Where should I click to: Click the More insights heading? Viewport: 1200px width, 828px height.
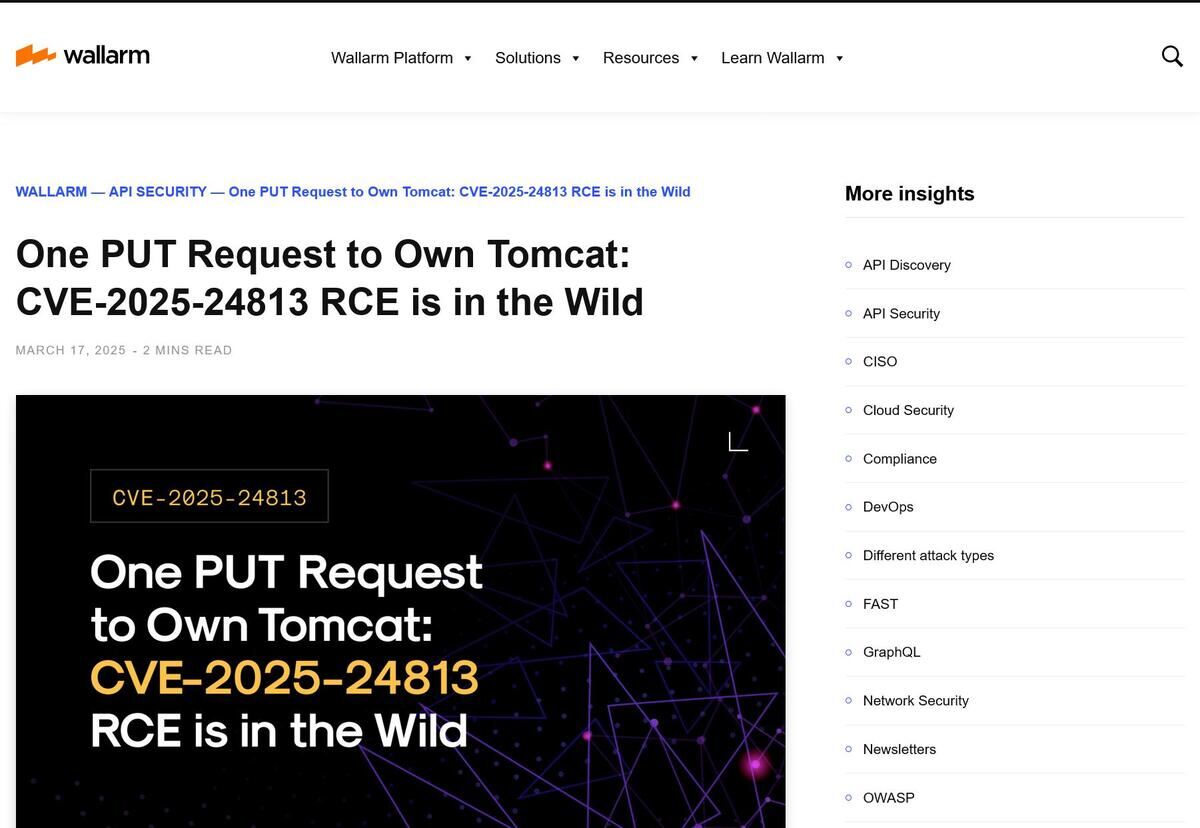click(x=909, y=194)
